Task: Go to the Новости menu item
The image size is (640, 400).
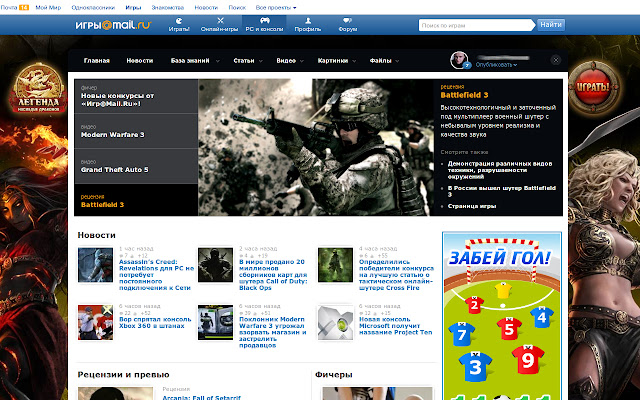Action: point(140,60)
